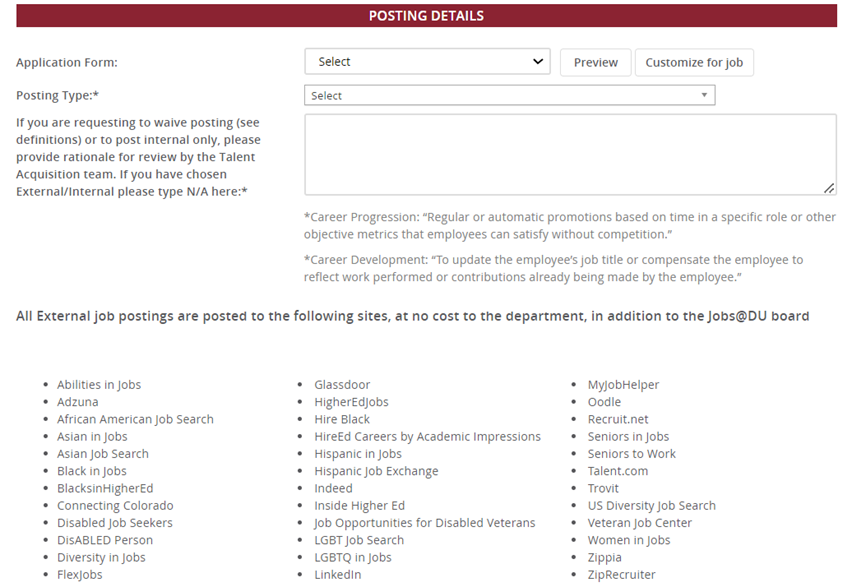Select the Veteran Job Center entry
852x587 pixels.
(x=639, y=523)
